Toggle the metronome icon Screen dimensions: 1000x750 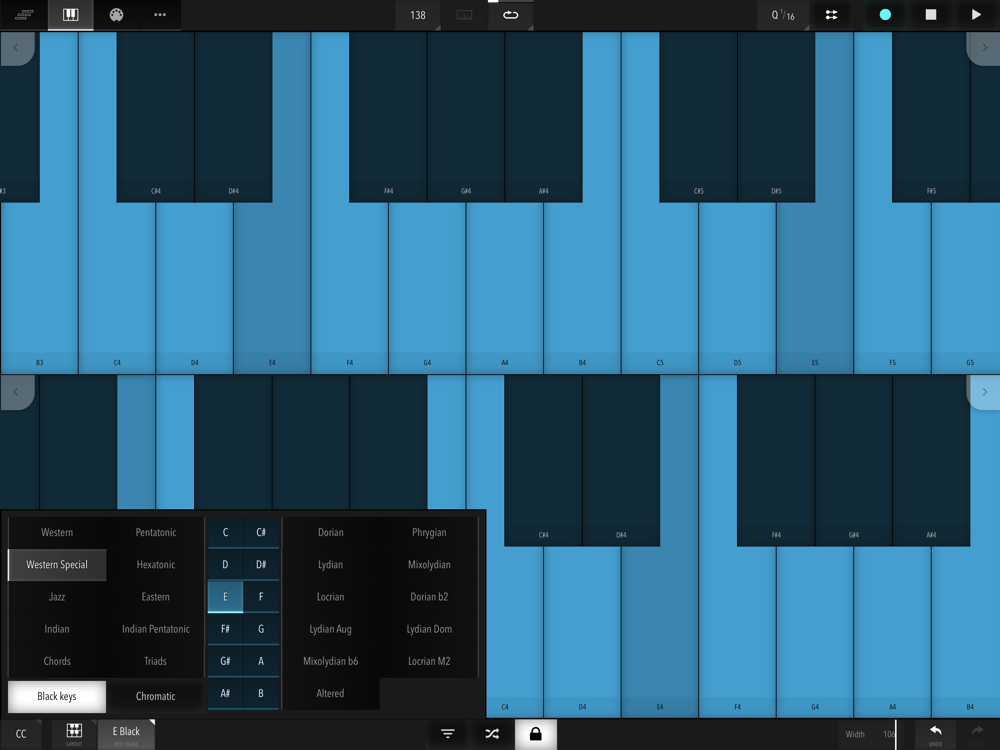pyautogui.click(x=464, y=15)
